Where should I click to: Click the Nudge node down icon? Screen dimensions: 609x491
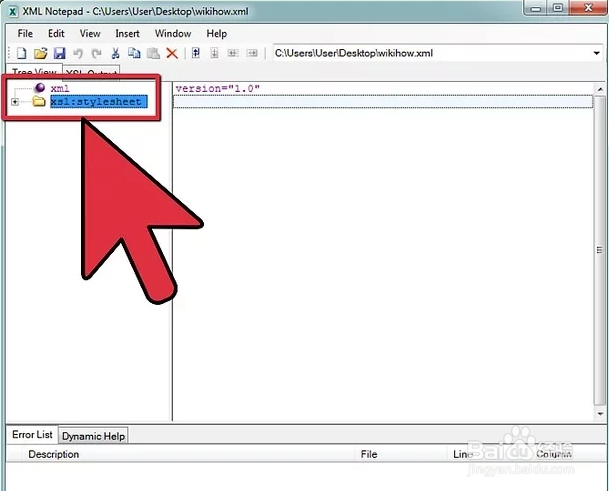[x=214, y=53]
